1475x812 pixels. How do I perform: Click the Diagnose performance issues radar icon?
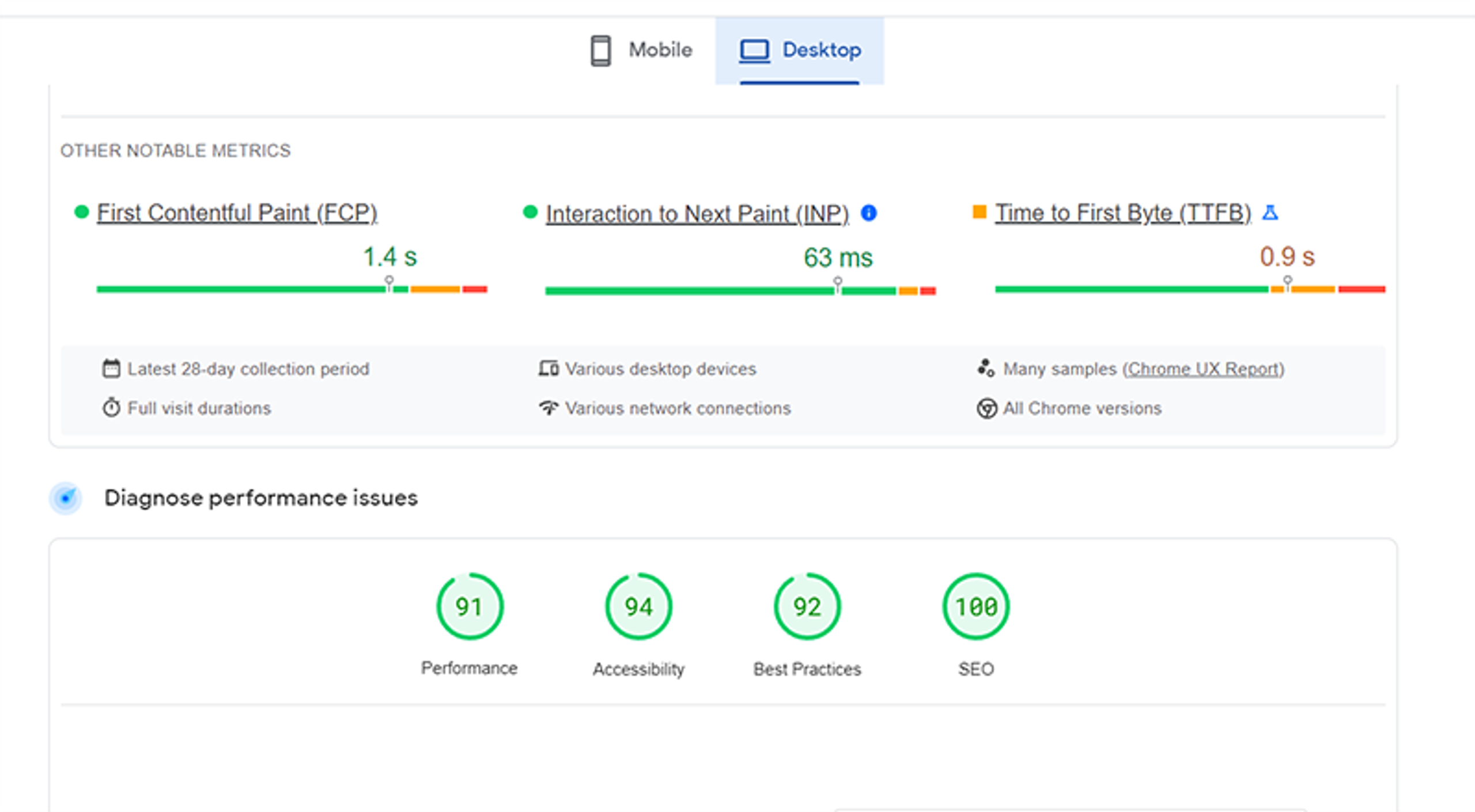click(66, 498)
